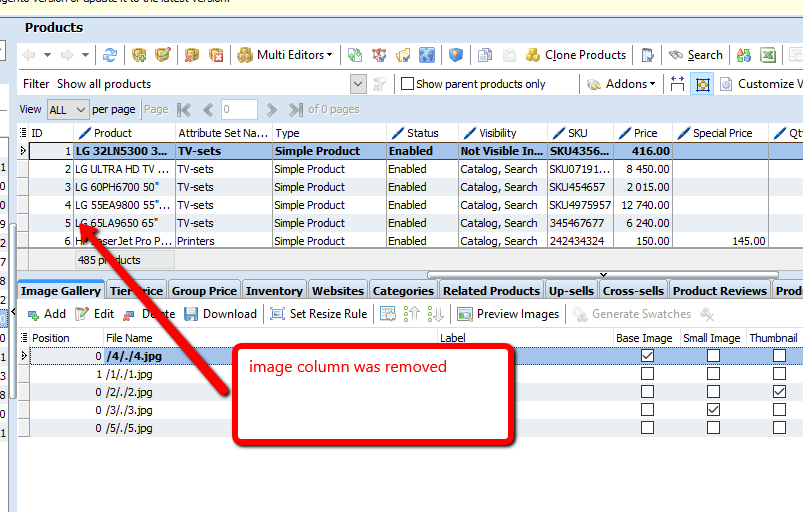Click the back navigation arrow
Viewport: 803px width, 512px height.
coord(29,55)
